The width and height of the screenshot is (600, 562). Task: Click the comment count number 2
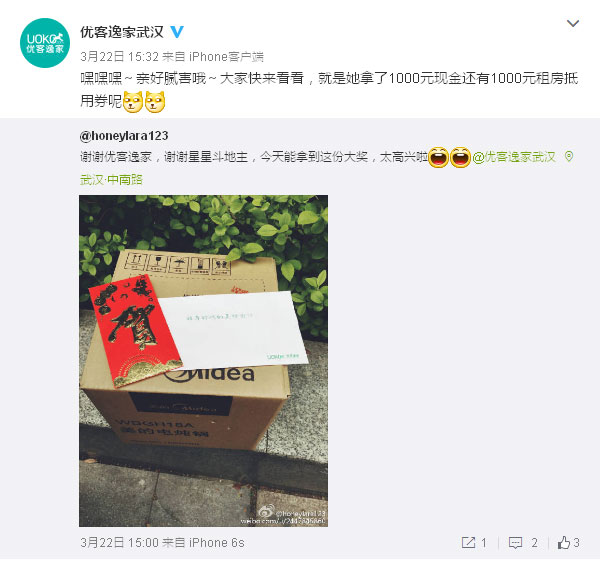pos(535,542)
